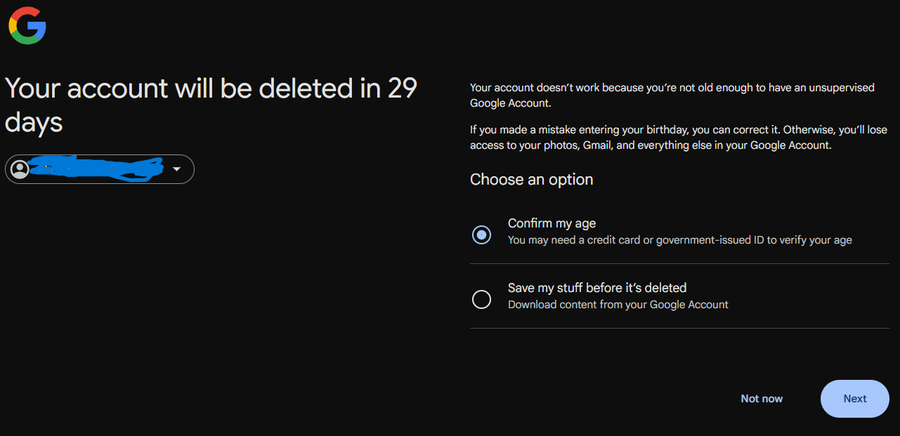This screenshot has height=436, width=900.
Task: Click the "not old enough" explanation paragraph
Action: pyautogui.click(x=671, y=95)
